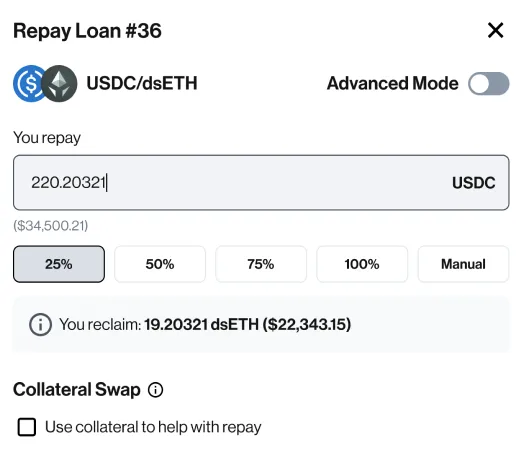Choose the 50% repay amount
Viewport: 524px width, 458px height.
160,264
